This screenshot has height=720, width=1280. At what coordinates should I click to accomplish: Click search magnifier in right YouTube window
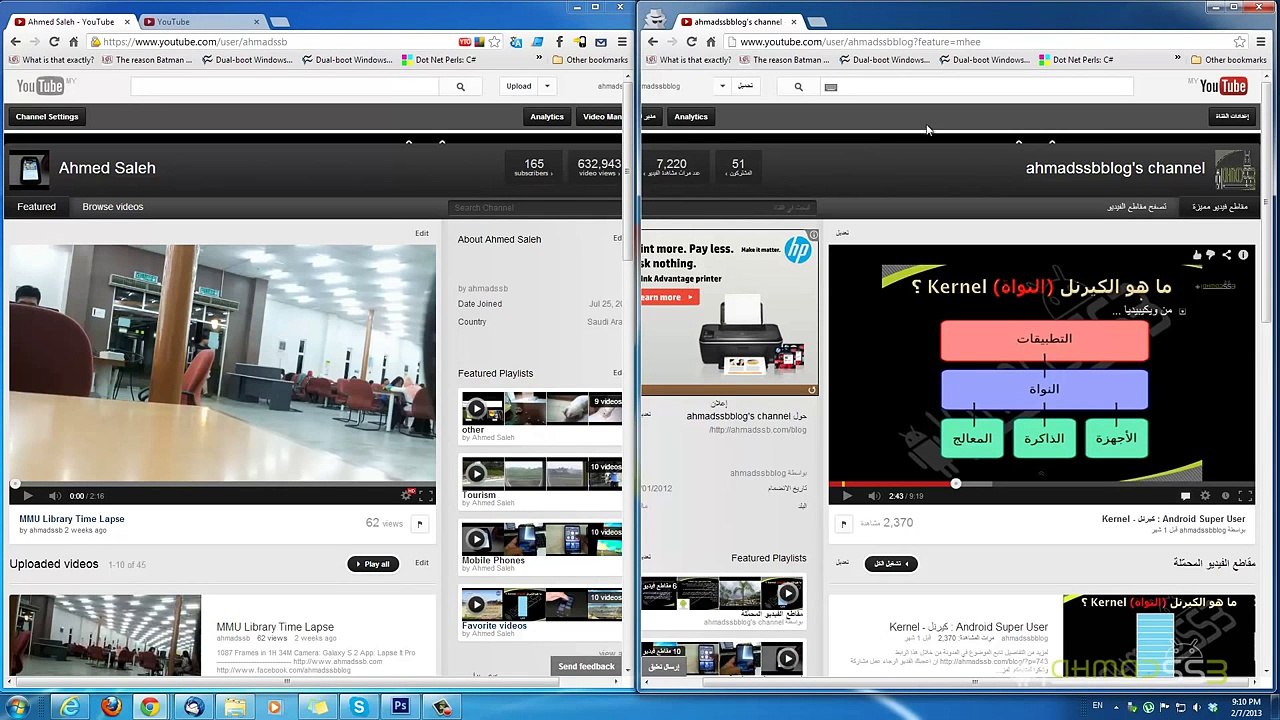pos(798,87)
